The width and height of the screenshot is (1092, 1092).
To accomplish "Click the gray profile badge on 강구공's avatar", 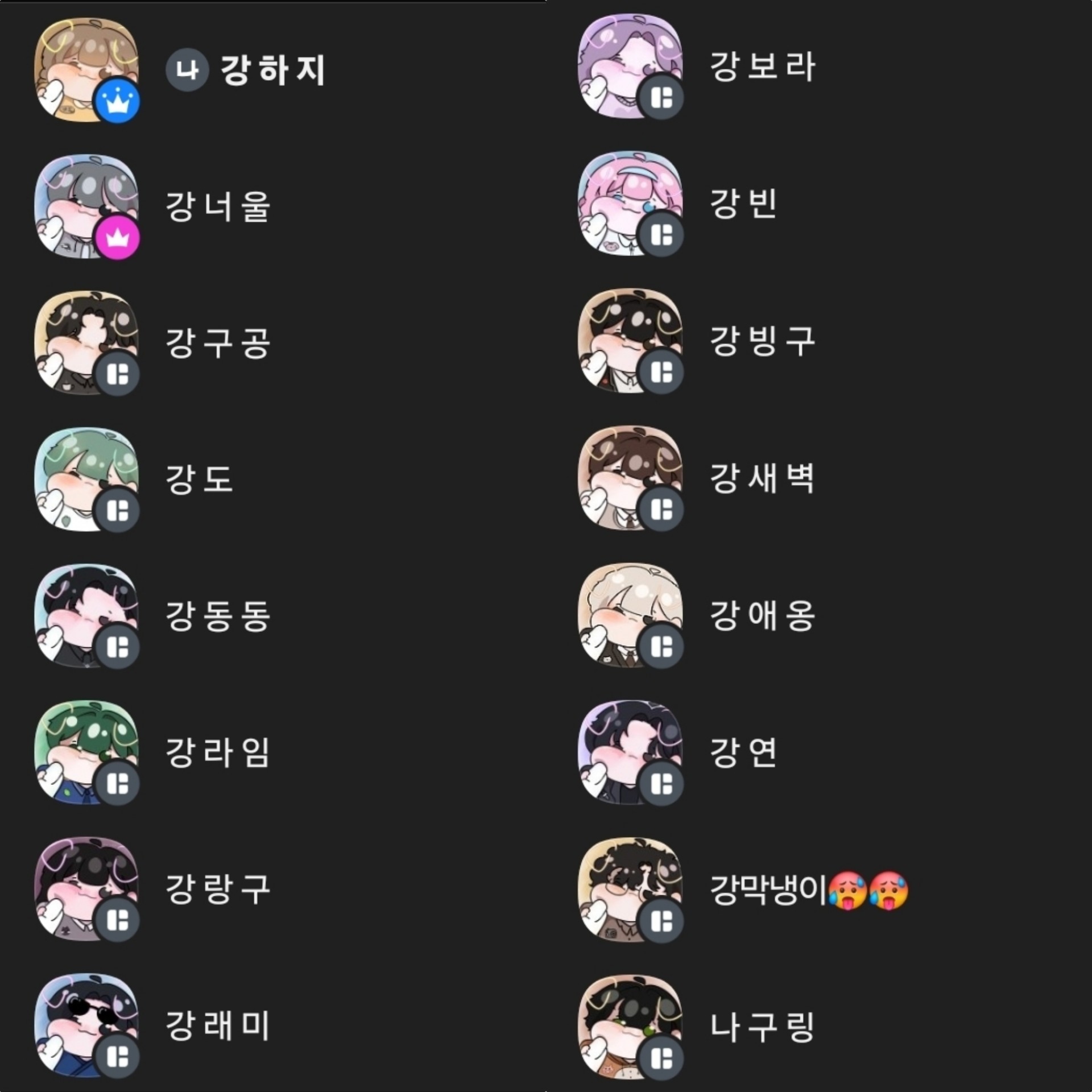I will click(x=117, y=374).
